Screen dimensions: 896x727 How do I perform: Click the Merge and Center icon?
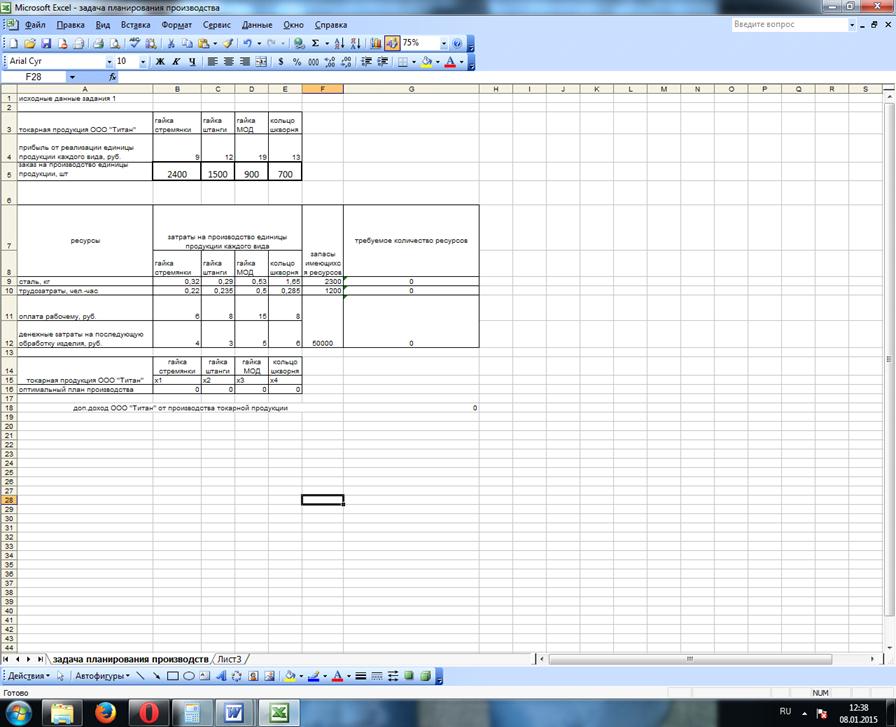click(262, 62)
